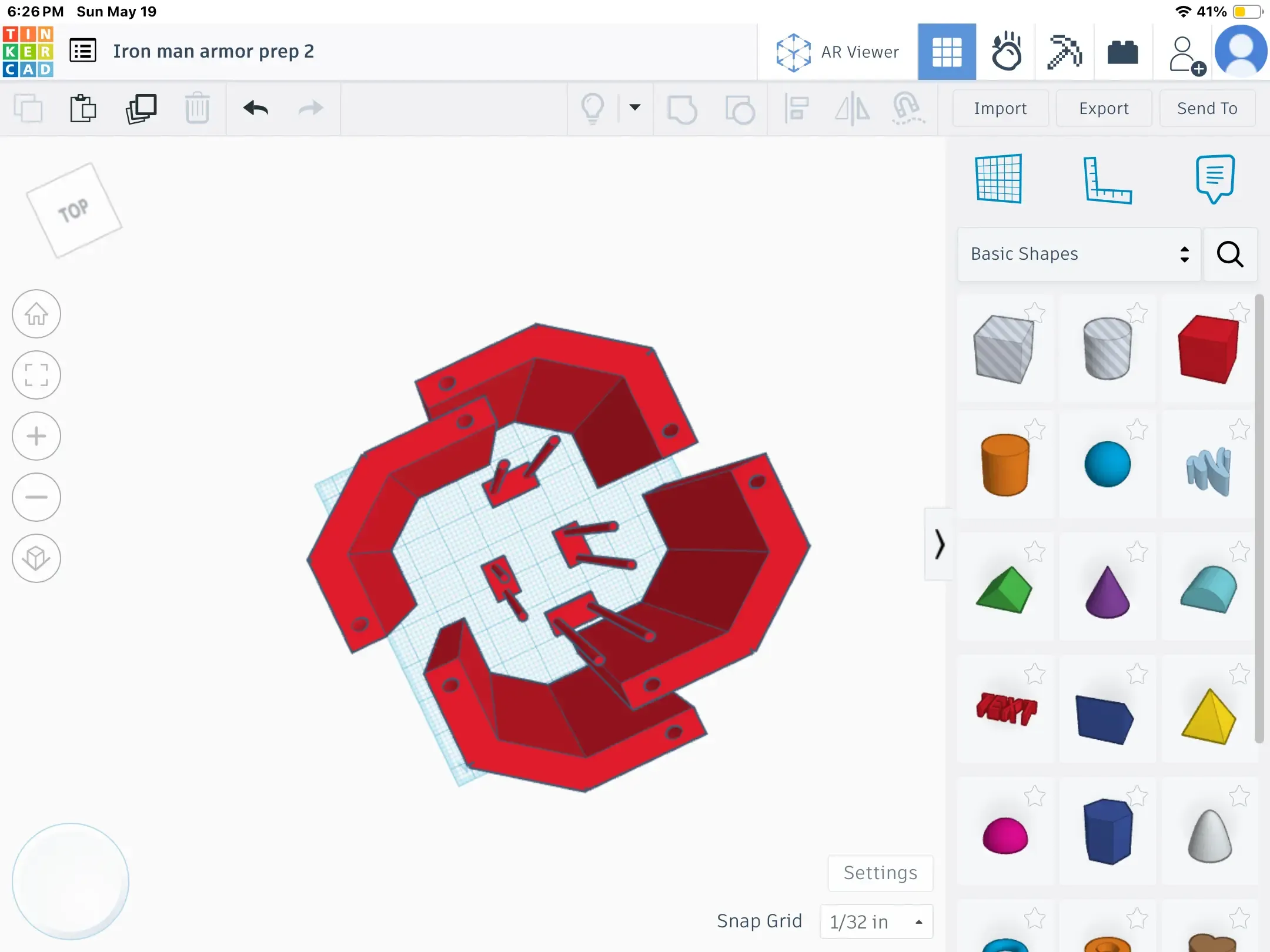
Task: Select the Notes tool
Action: (1215, 179)
